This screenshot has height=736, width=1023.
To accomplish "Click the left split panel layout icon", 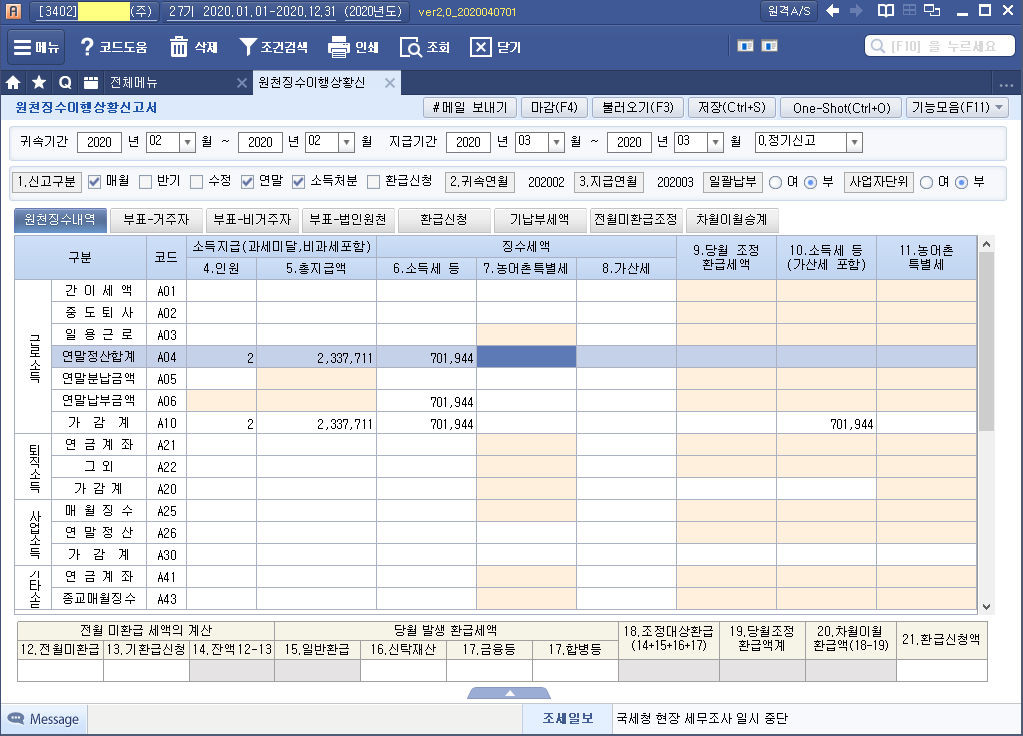I will coord(745,46).
